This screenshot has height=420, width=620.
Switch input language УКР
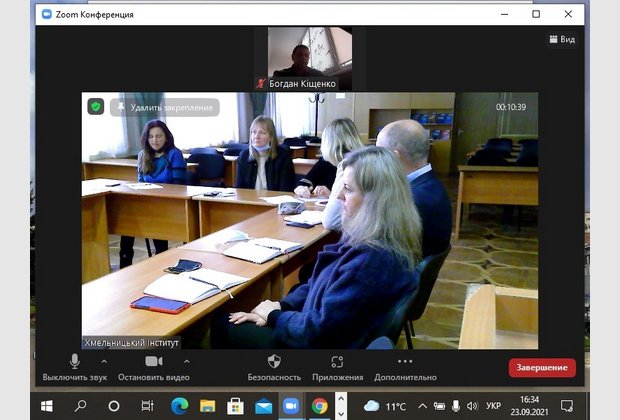point(493,406)
